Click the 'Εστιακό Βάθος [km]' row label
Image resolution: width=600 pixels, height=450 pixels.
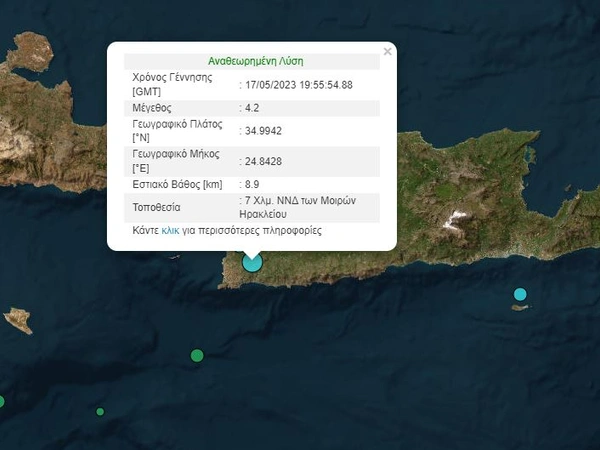[x=177, y=184]
